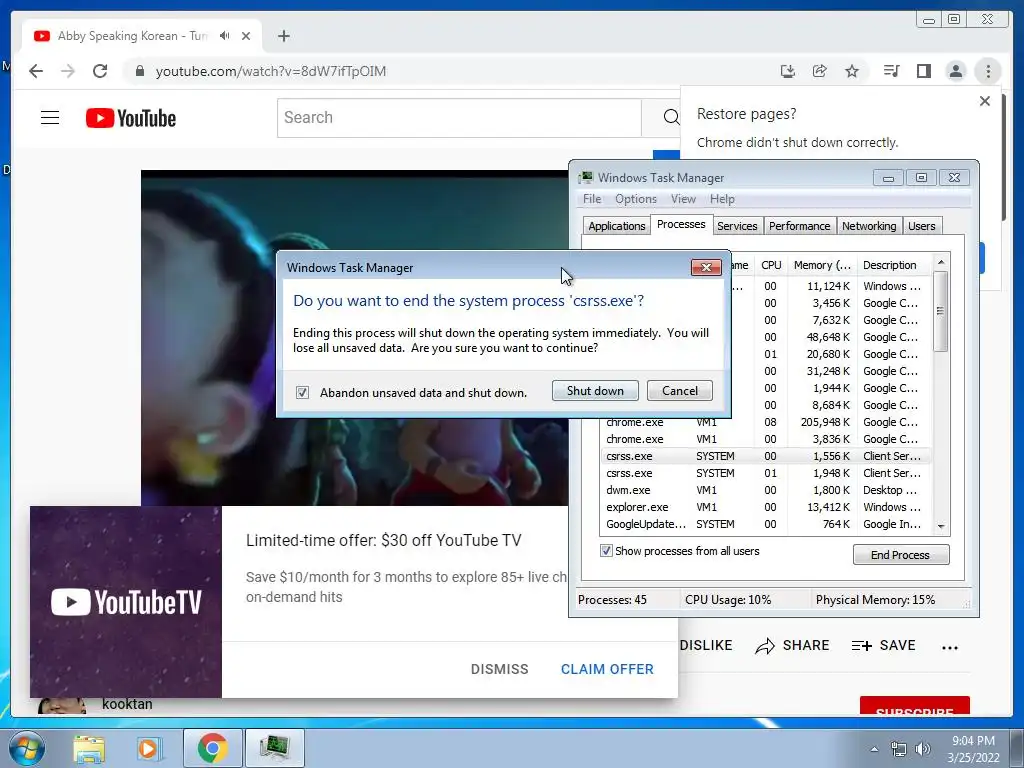Click the install app icon in address bar

pos(788,71)
